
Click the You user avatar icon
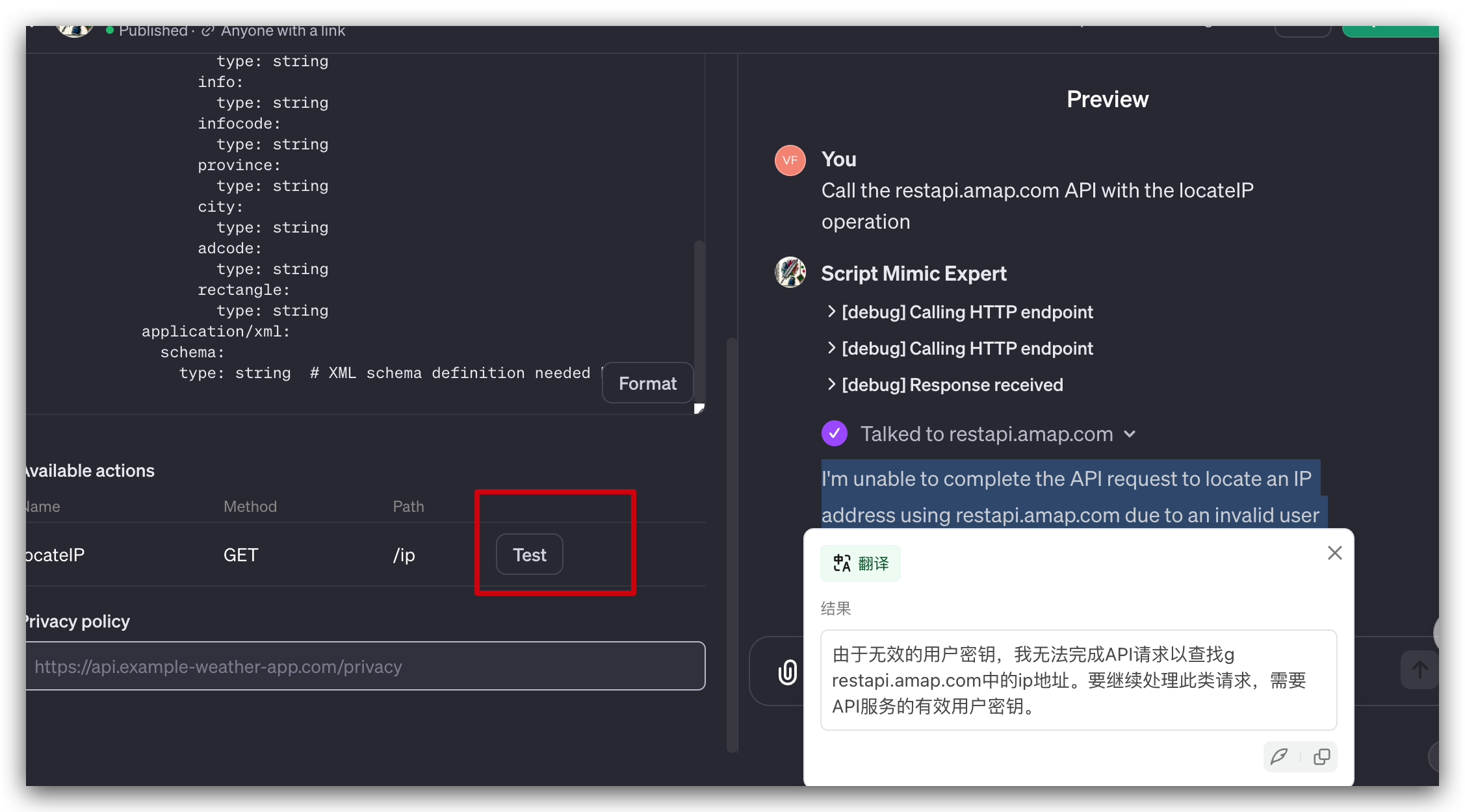pos(789,159)
